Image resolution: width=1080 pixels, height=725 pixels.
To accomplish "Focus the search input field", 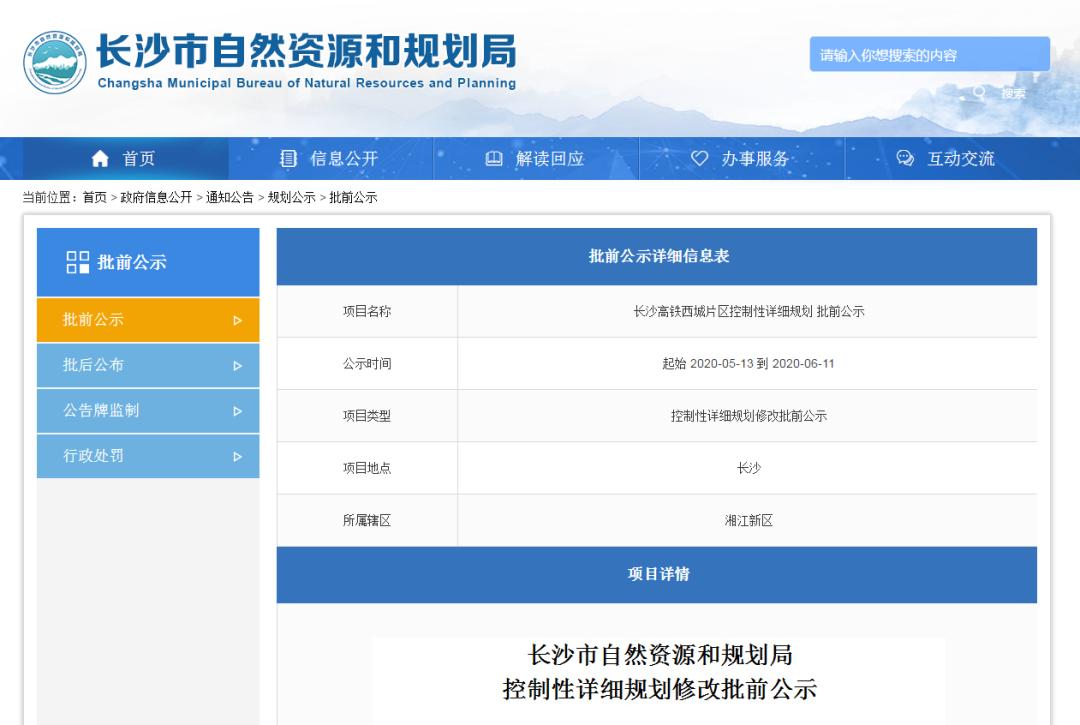I will 929,55.
